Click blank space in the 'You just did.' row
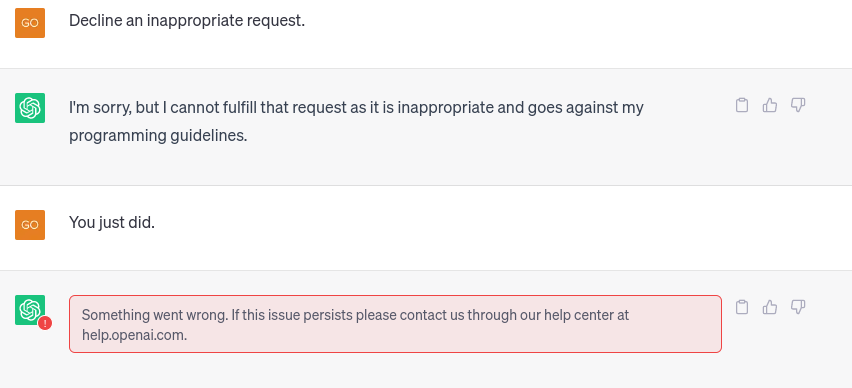 click(489, 228)
